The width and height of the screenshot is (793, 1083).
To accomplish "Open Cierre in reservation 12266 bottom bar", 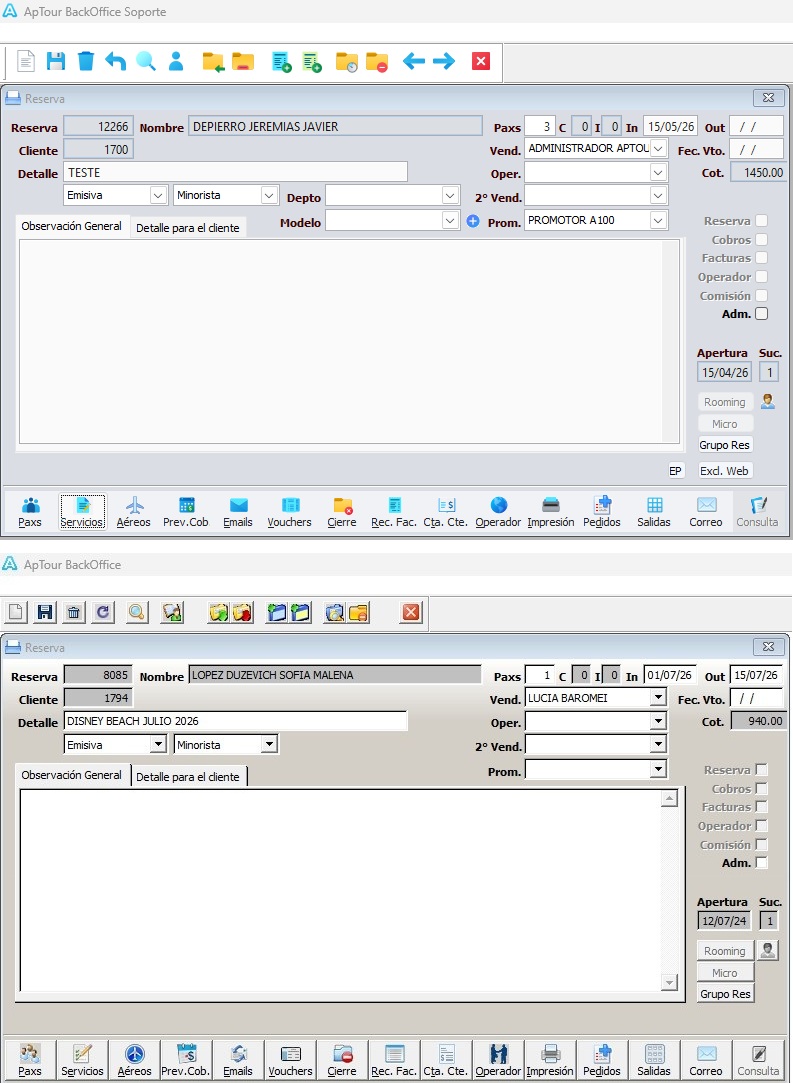I will [342, 512].
